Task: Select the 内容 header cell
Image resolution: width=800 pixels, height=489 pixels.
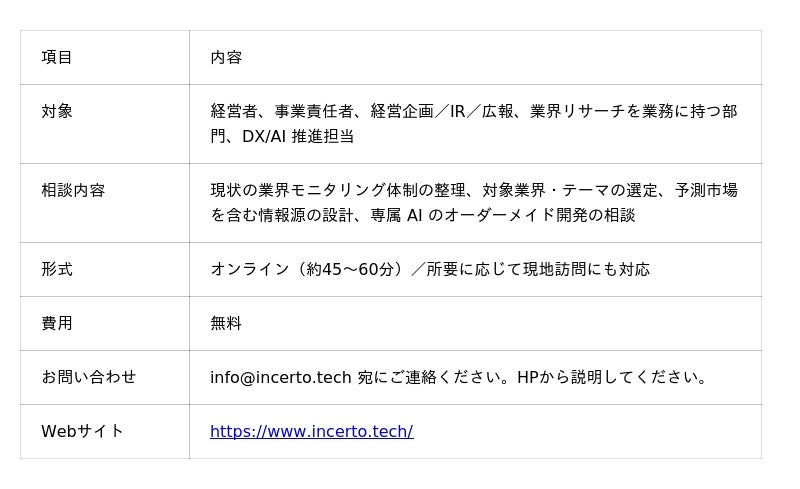Action: point(226,58)
